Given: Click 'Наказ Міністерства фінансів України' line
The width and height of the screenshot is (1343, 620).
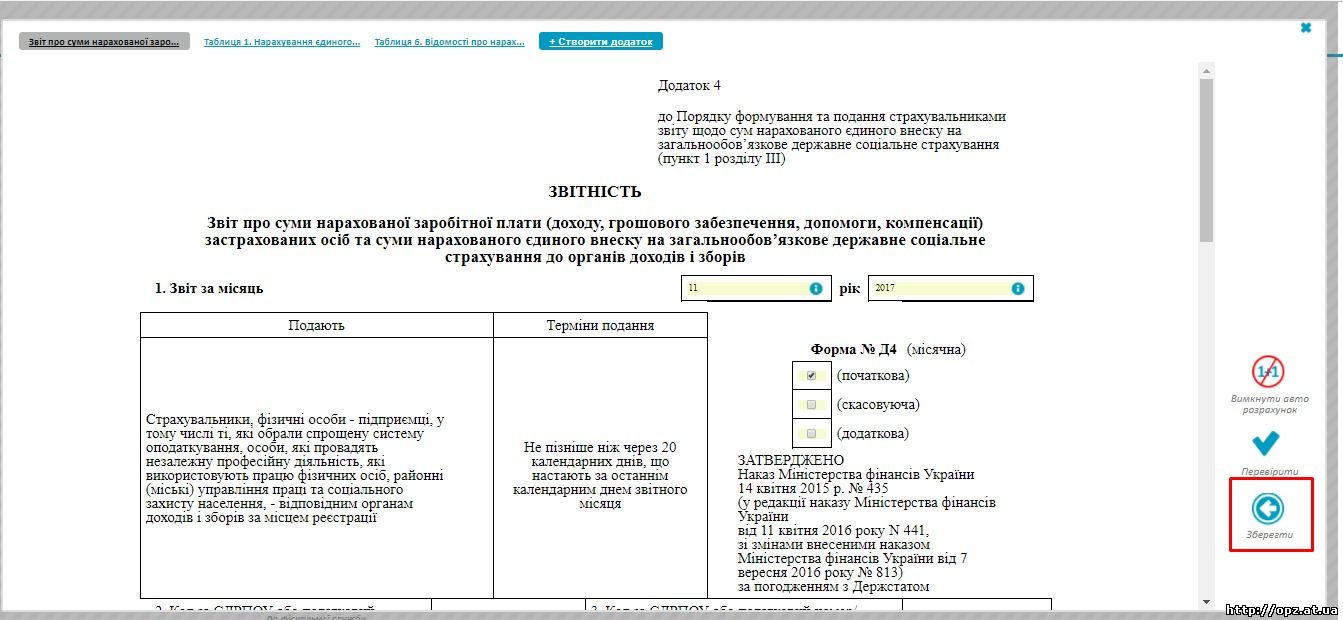Looking at the screenshot, I should pyautogui.click(x=856, y=474).
